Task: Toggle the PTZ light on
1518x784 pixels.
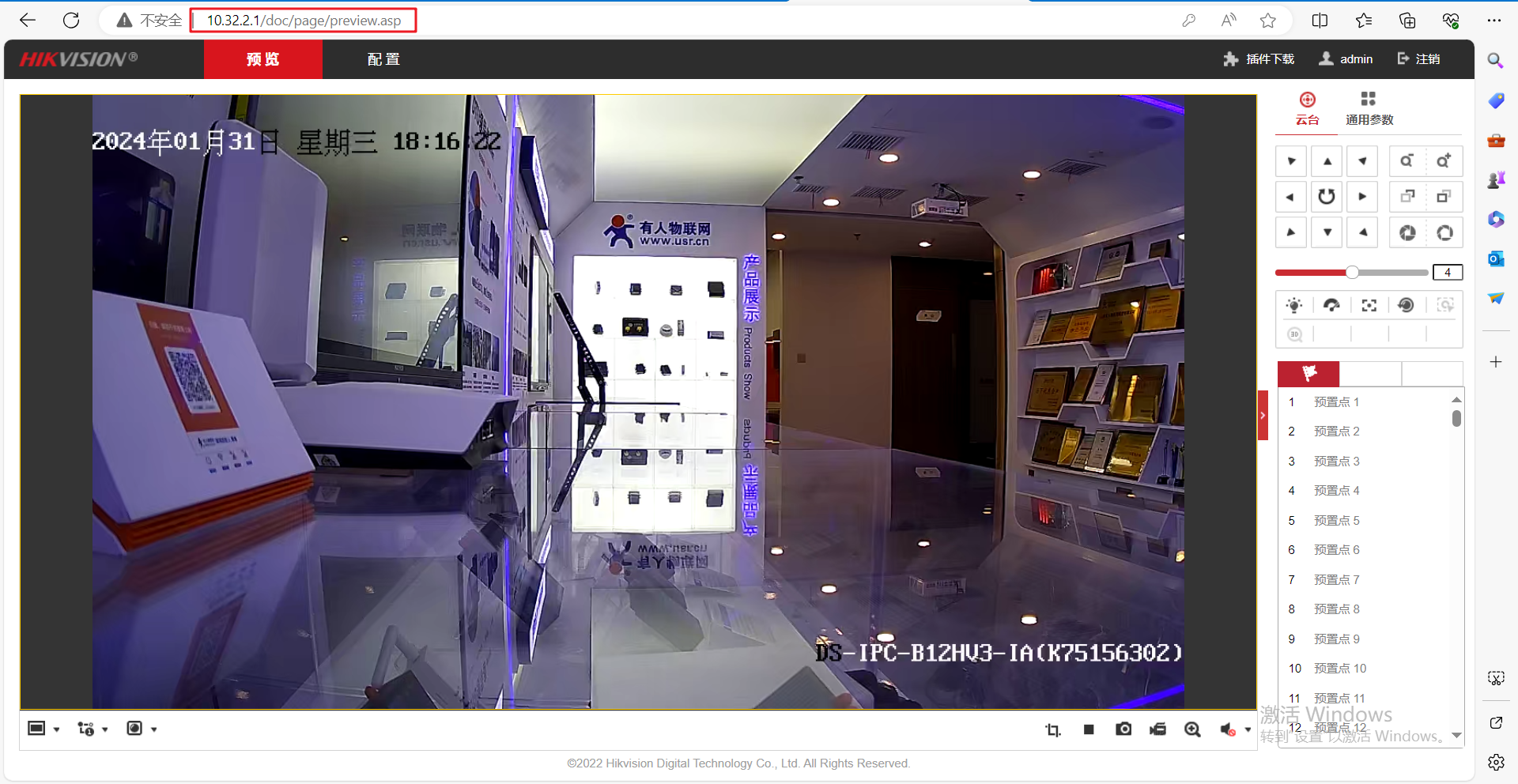Action: pos(1294,306)
